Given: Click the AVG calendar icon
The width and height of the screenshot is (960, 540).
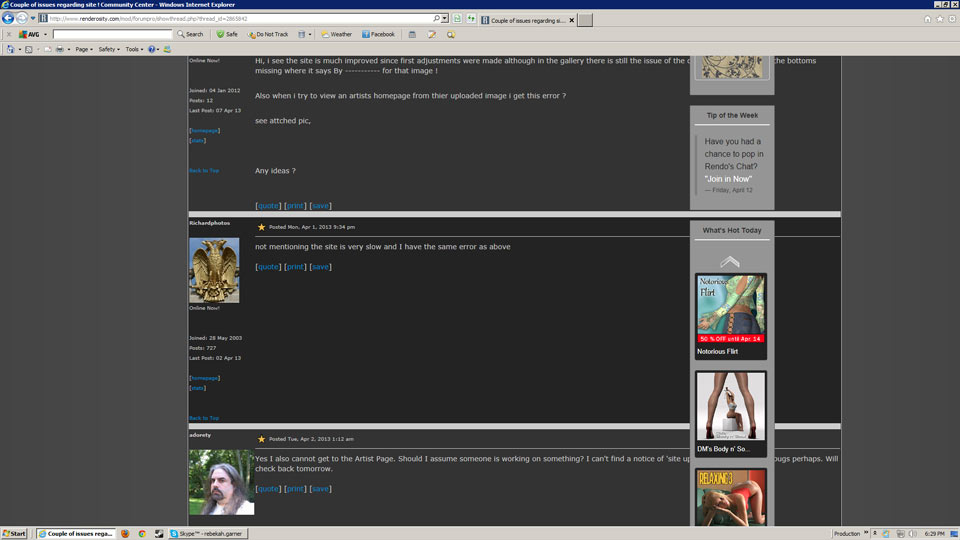Looking at the screenshot, I should point(412,34).
